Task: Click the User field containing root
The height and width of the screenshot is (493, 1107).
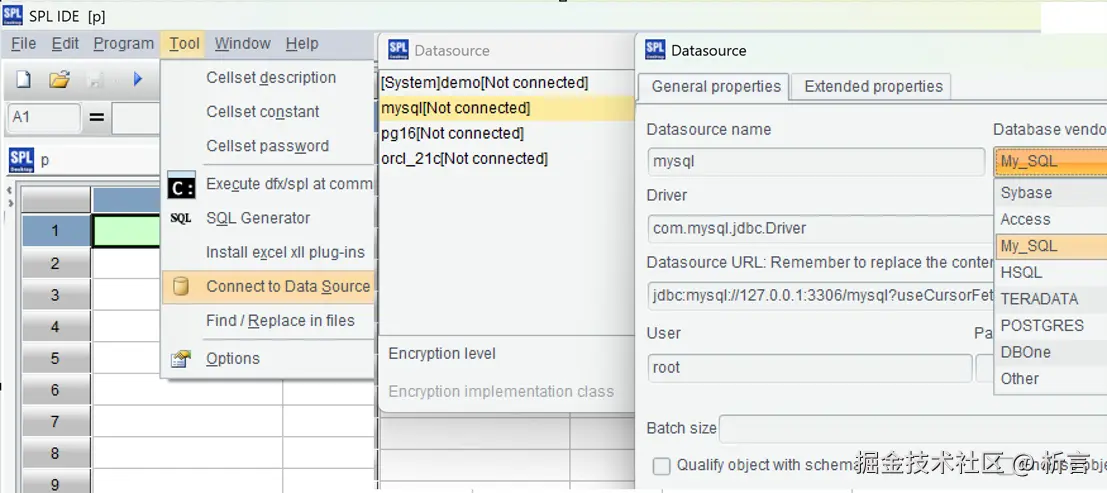Action: click(810, 368)
